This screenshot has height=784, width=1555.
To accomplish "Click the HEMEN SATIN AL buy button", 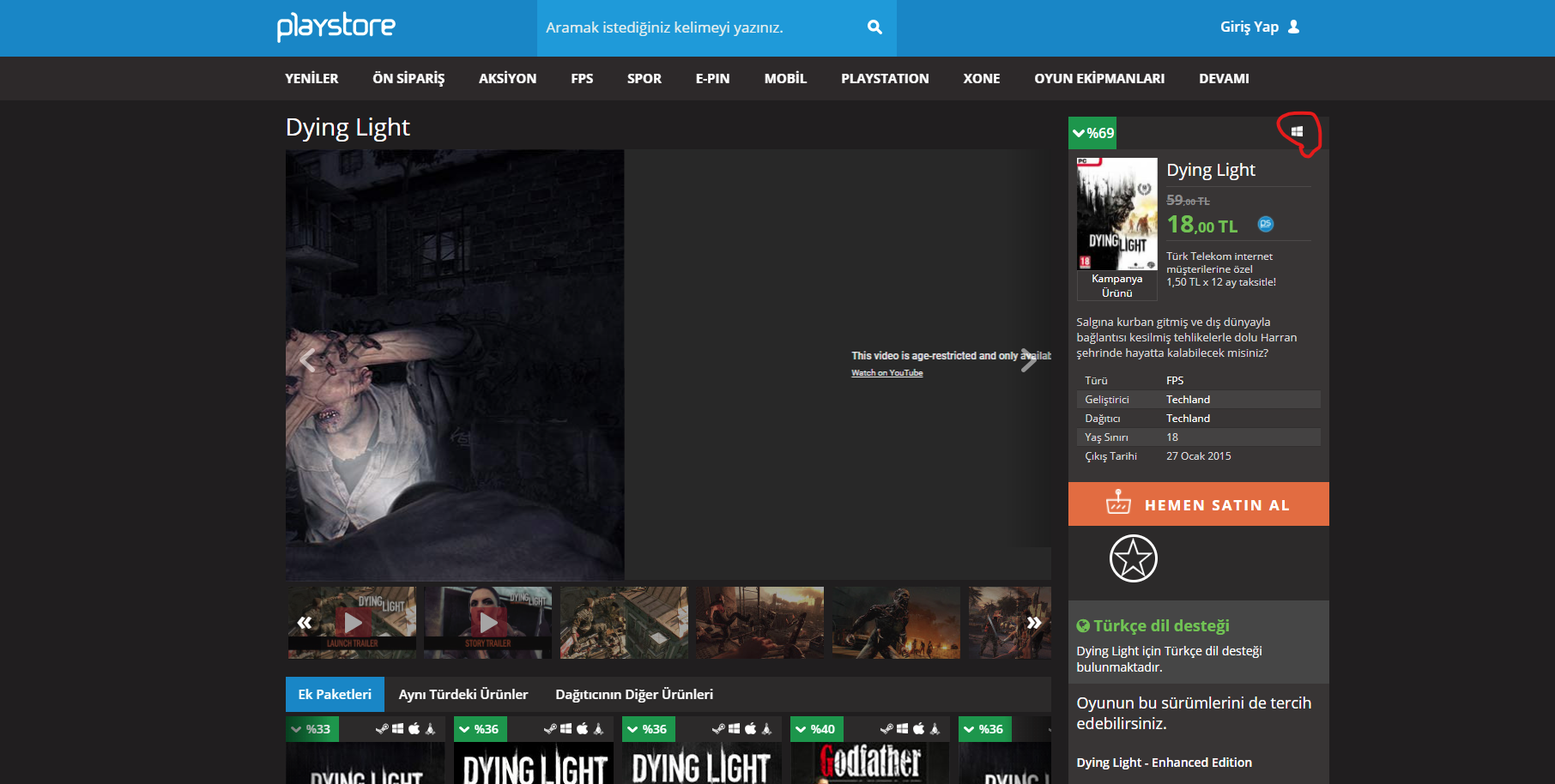I will tap(1199, 504).
